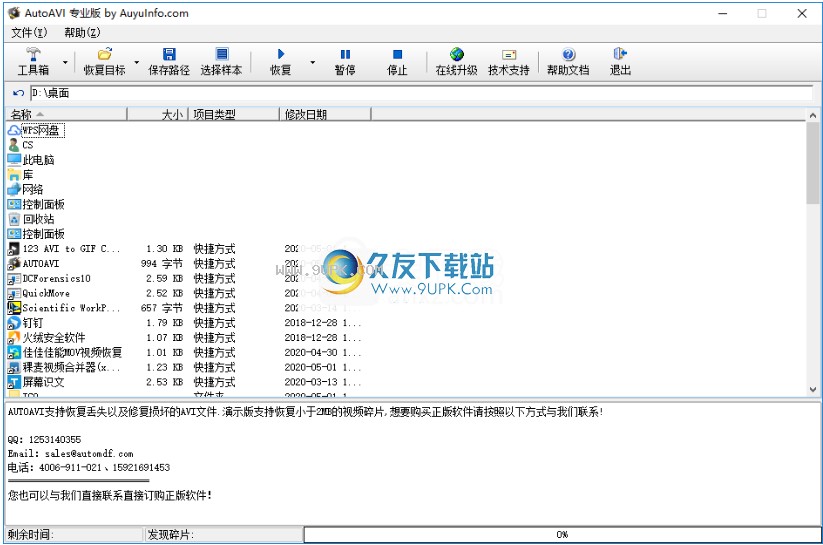Sort by 名称 column header
The width and height of the screenshot is (823, 545).
pyautogui.click(x=66, y=114)
